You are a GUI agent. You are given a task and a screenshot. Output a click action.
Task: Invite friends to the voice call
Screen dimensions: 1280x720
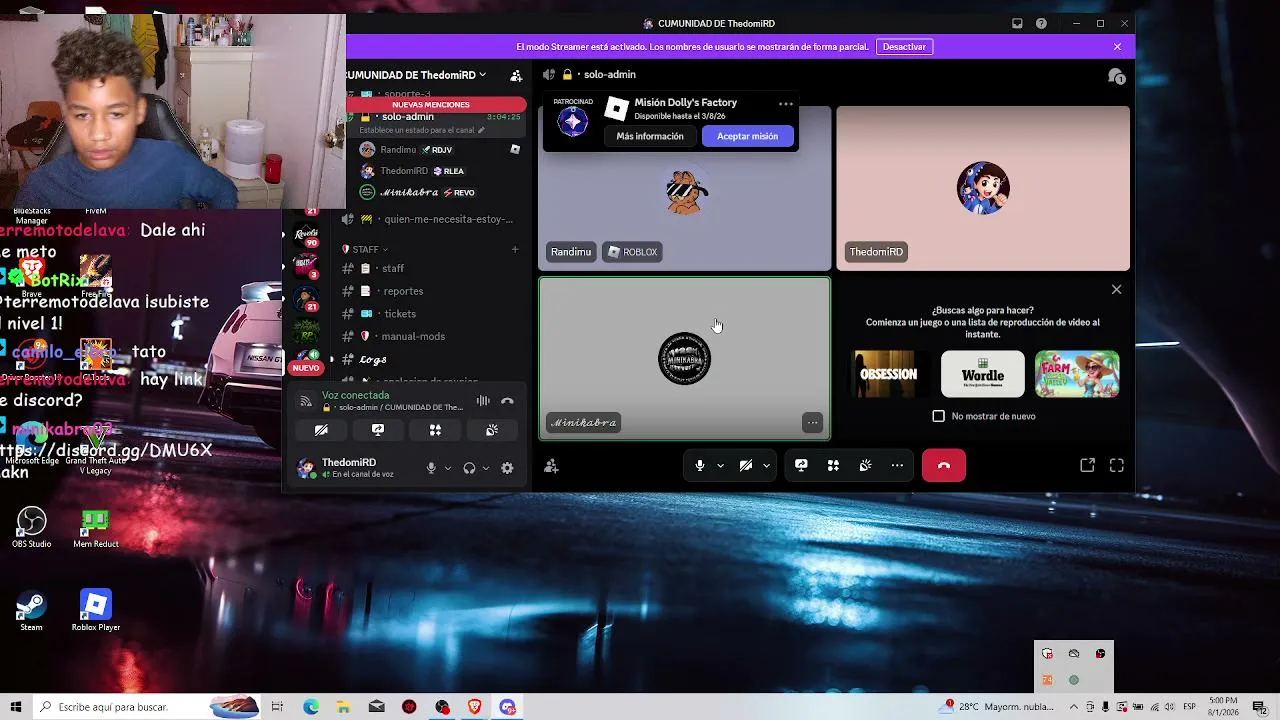tap(551, 466)
